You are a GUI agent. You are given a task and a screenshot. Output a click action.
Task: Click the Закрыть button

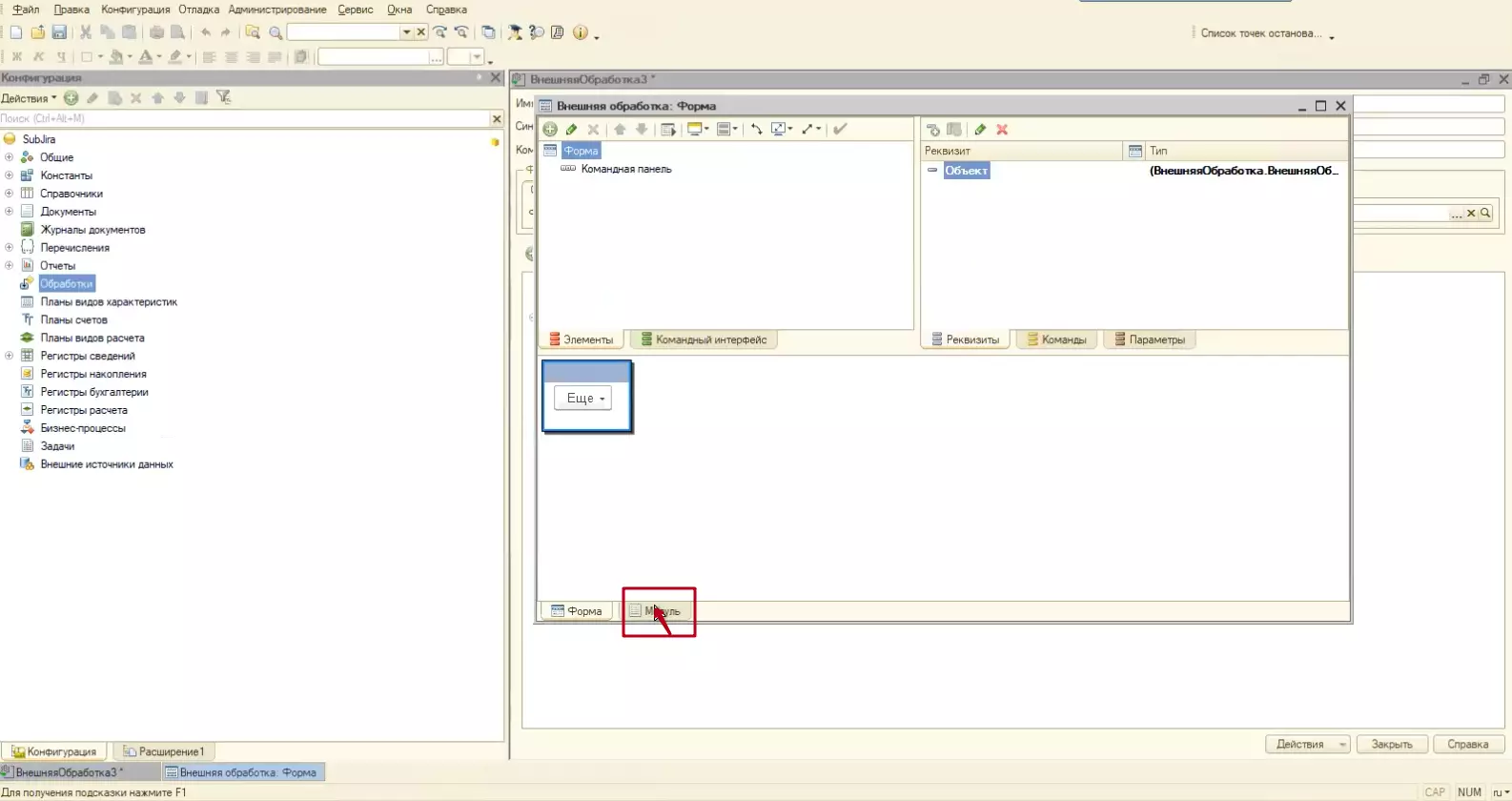1392,744
